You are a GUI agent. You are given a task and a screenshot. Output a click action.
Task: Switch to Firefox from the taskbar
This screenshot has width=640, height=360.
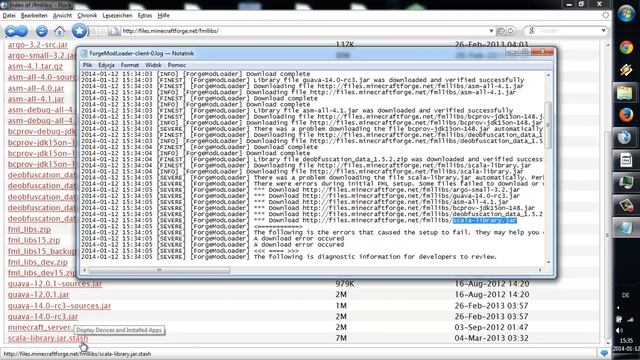click(626, 115)
